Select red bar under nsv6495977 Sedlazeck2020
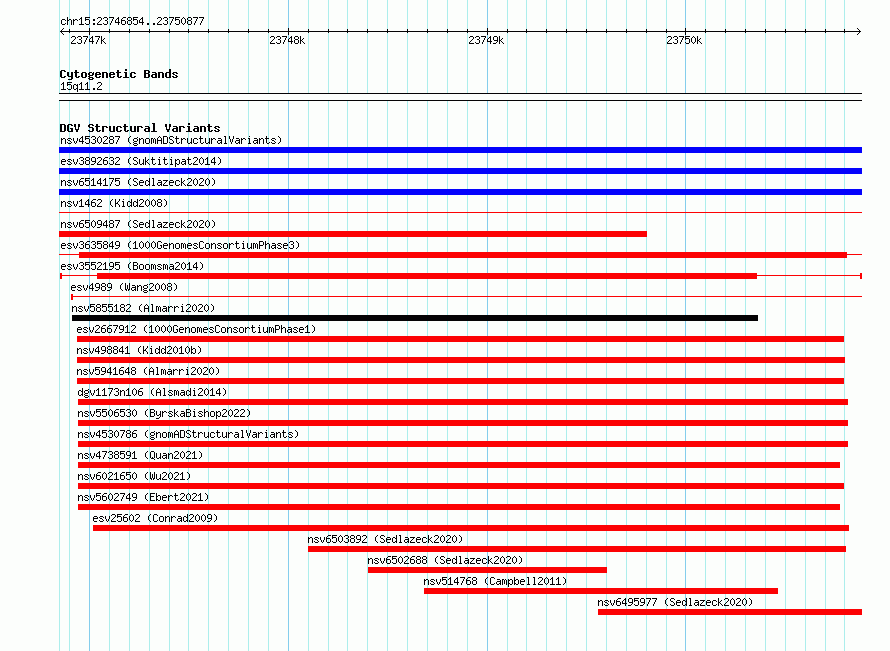This screenshot has height=651, width=890. pyautogui.click(x=730, y=612)
